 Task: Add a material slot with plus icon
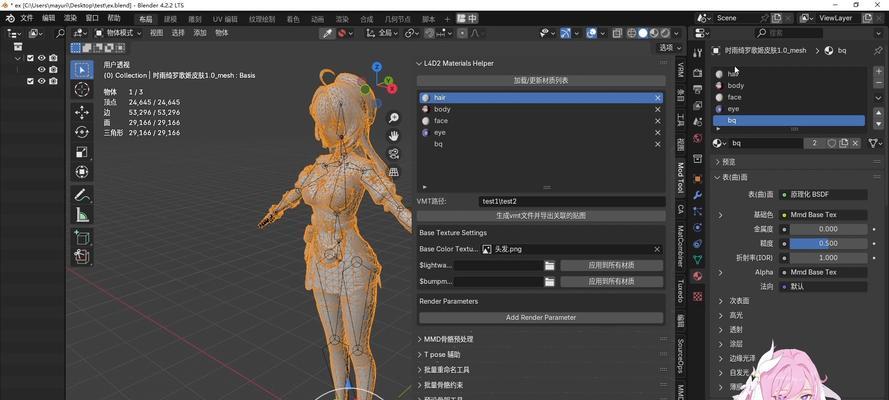coord(878,73)
